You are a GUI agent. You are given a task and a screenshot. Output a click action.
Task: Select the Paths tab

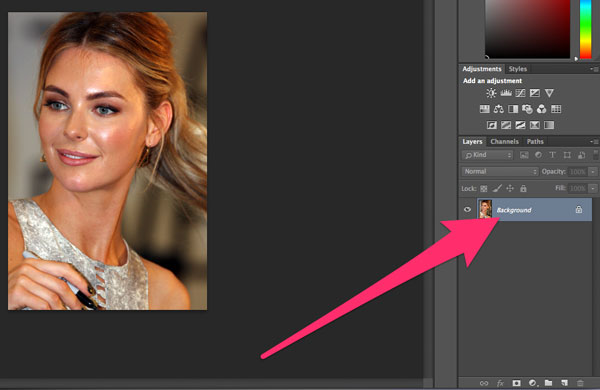click(x=535, y=142)
